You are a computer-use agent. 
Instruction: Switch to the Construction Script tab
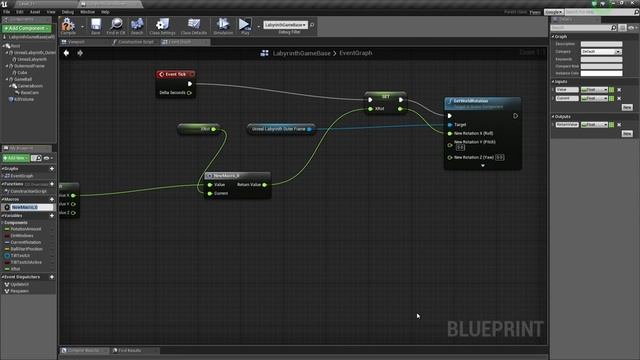point(133,42)
